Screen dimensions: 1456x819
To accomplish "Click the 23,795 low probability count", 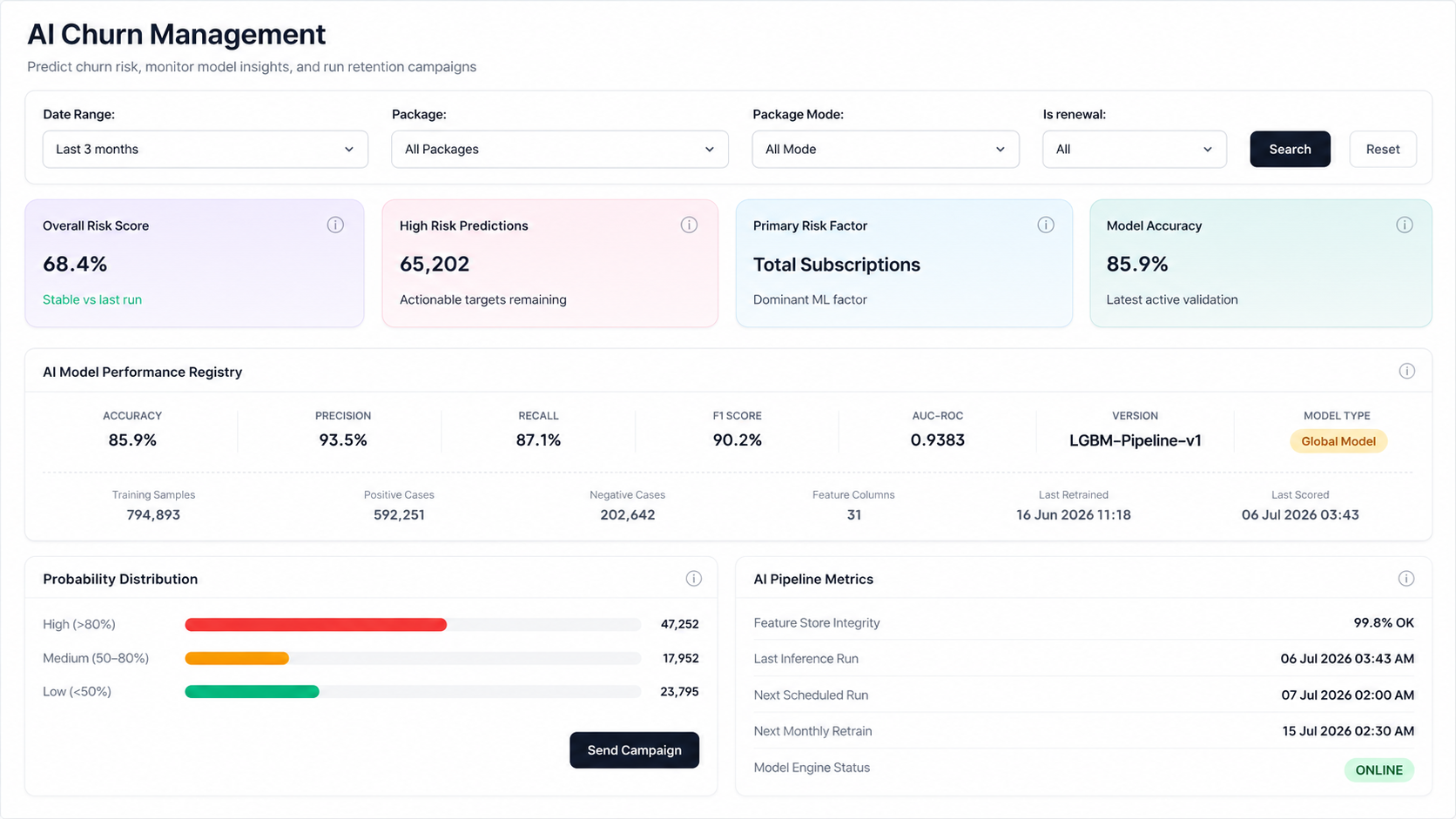I will point(680,692).
